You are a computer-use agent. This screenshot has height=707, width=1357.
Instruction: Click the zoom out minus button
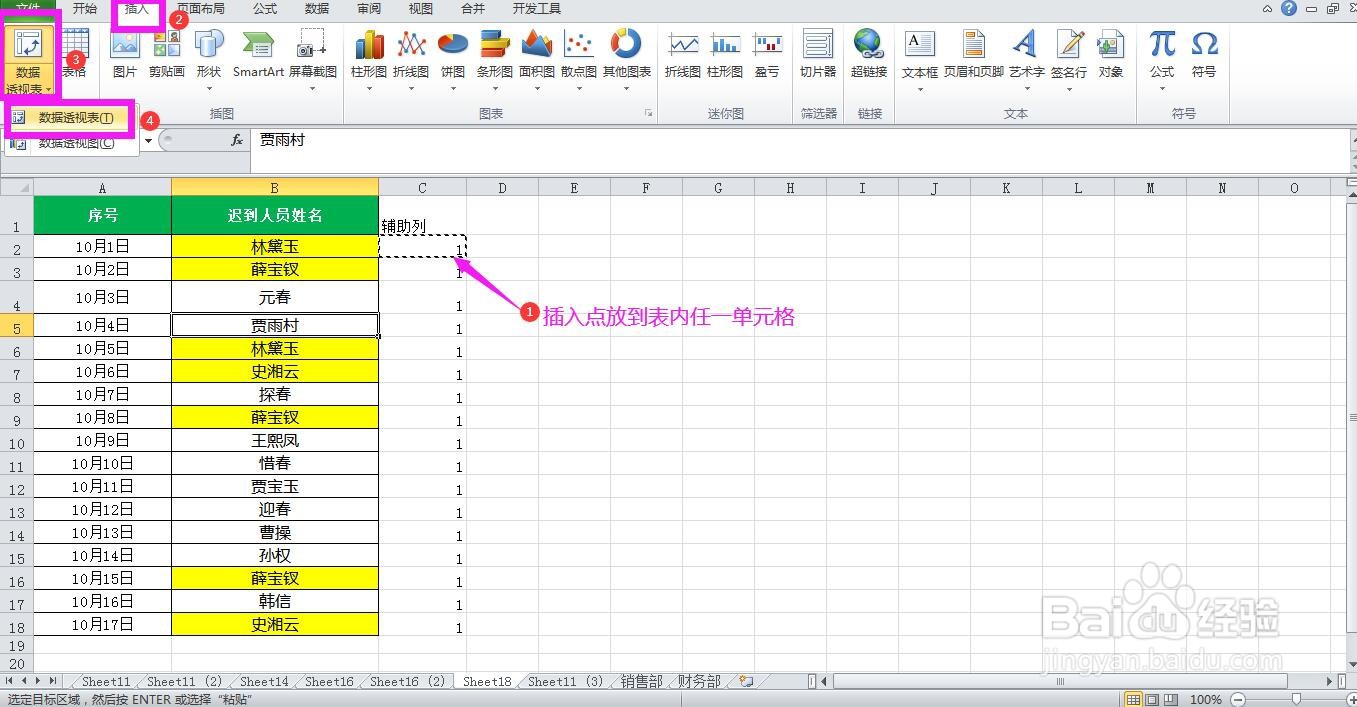click(x=1237, y=699)
